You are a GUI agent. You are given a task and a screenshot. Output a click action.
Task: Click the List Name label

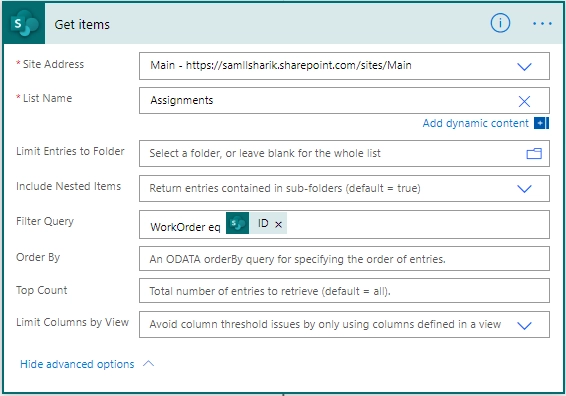tap(47, 98)
